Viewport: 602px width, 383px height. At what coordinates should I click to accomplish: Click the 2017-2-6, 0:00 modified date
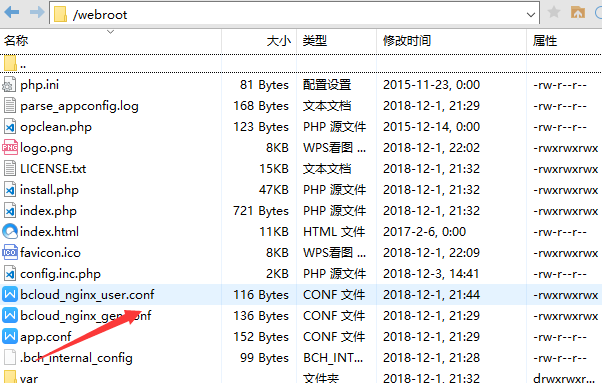[x=425, y=232]
